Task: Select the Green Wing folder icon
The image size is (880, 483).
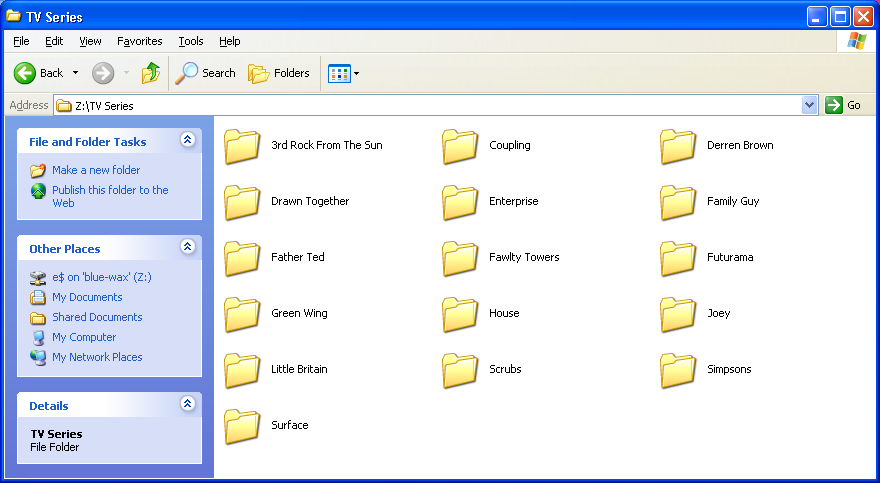Action: click(242, 315)
